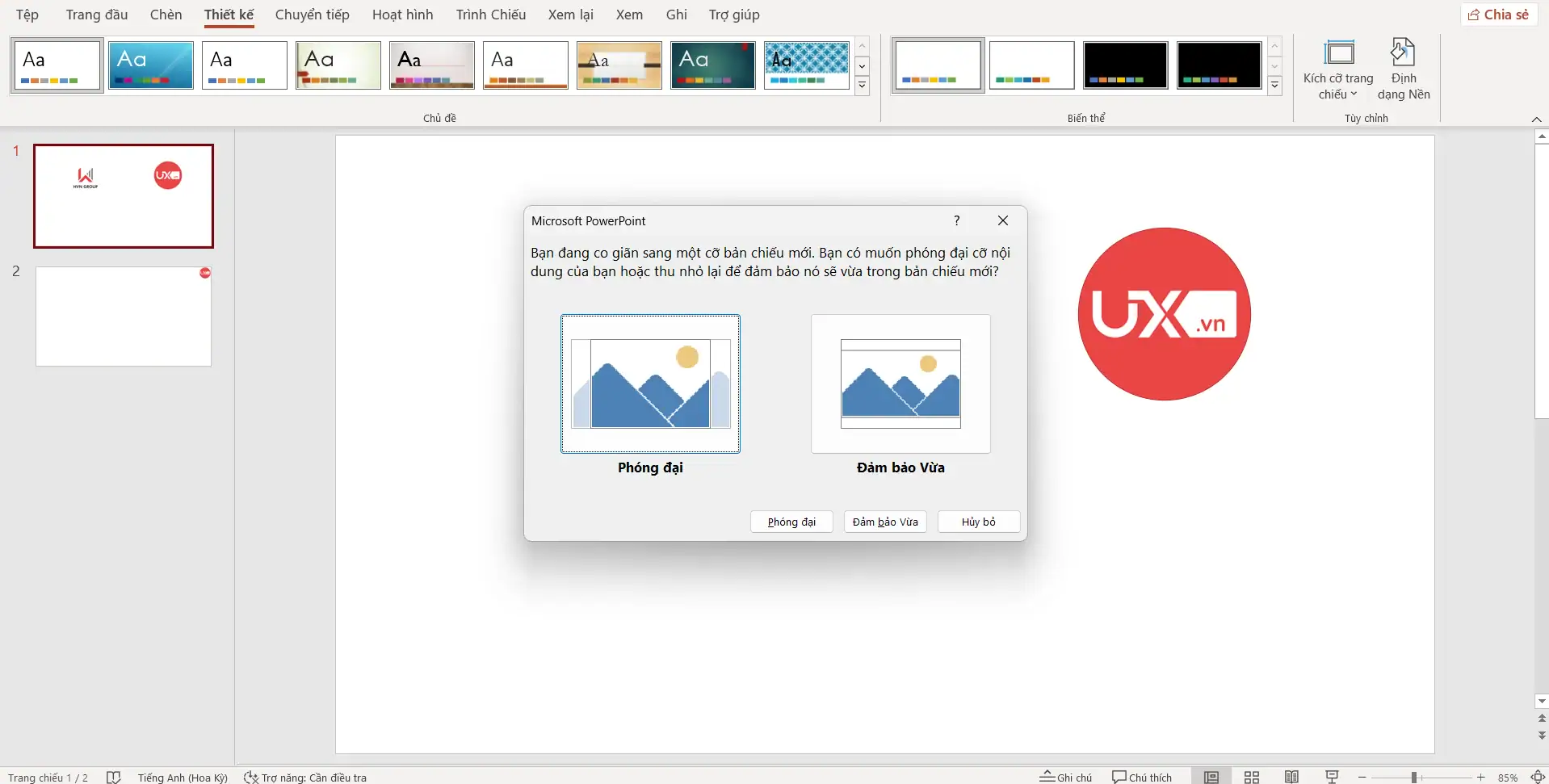This screenshot has height=784, width=1549.
Task: Open Kích cỡ trang chiếu dropdown
Action: [1338, 69]
